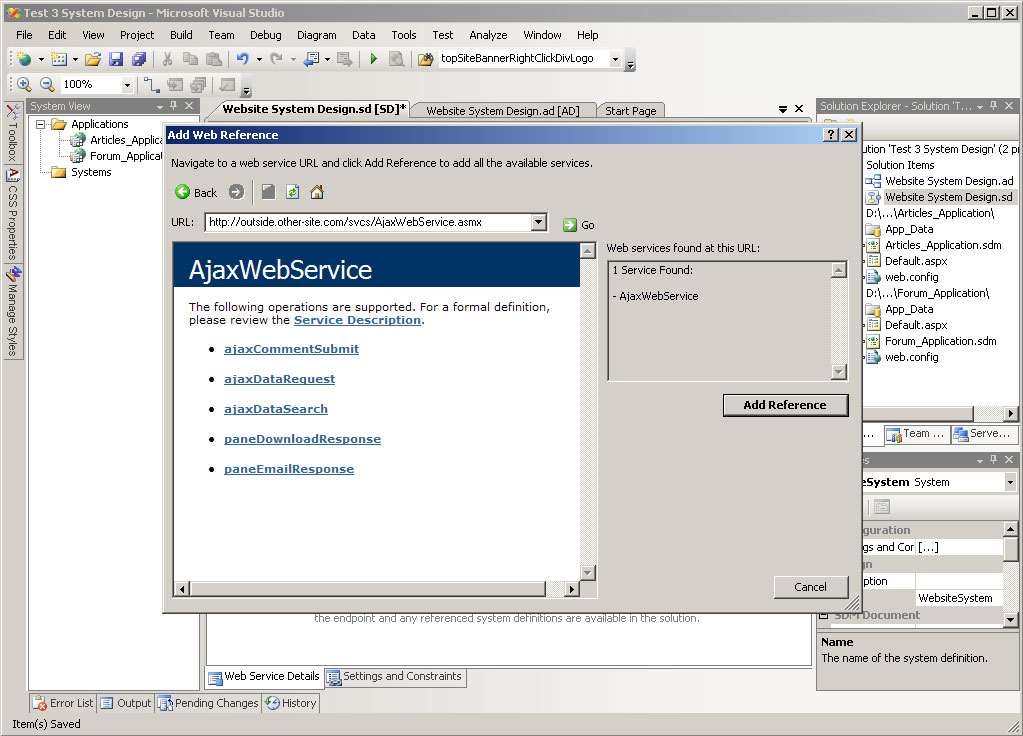Select the Systems folder in System View
Screen dimensions: 1023x736
click(x=82, y=172)
